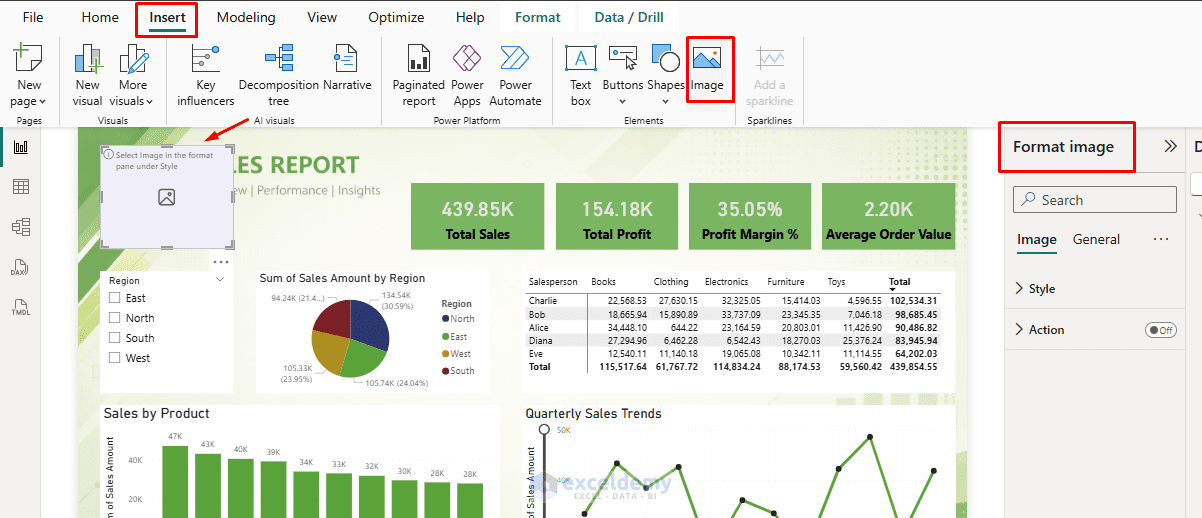1202x518 pixels.
Task: Collapse the Format image pane
Action: (1171, 146)
